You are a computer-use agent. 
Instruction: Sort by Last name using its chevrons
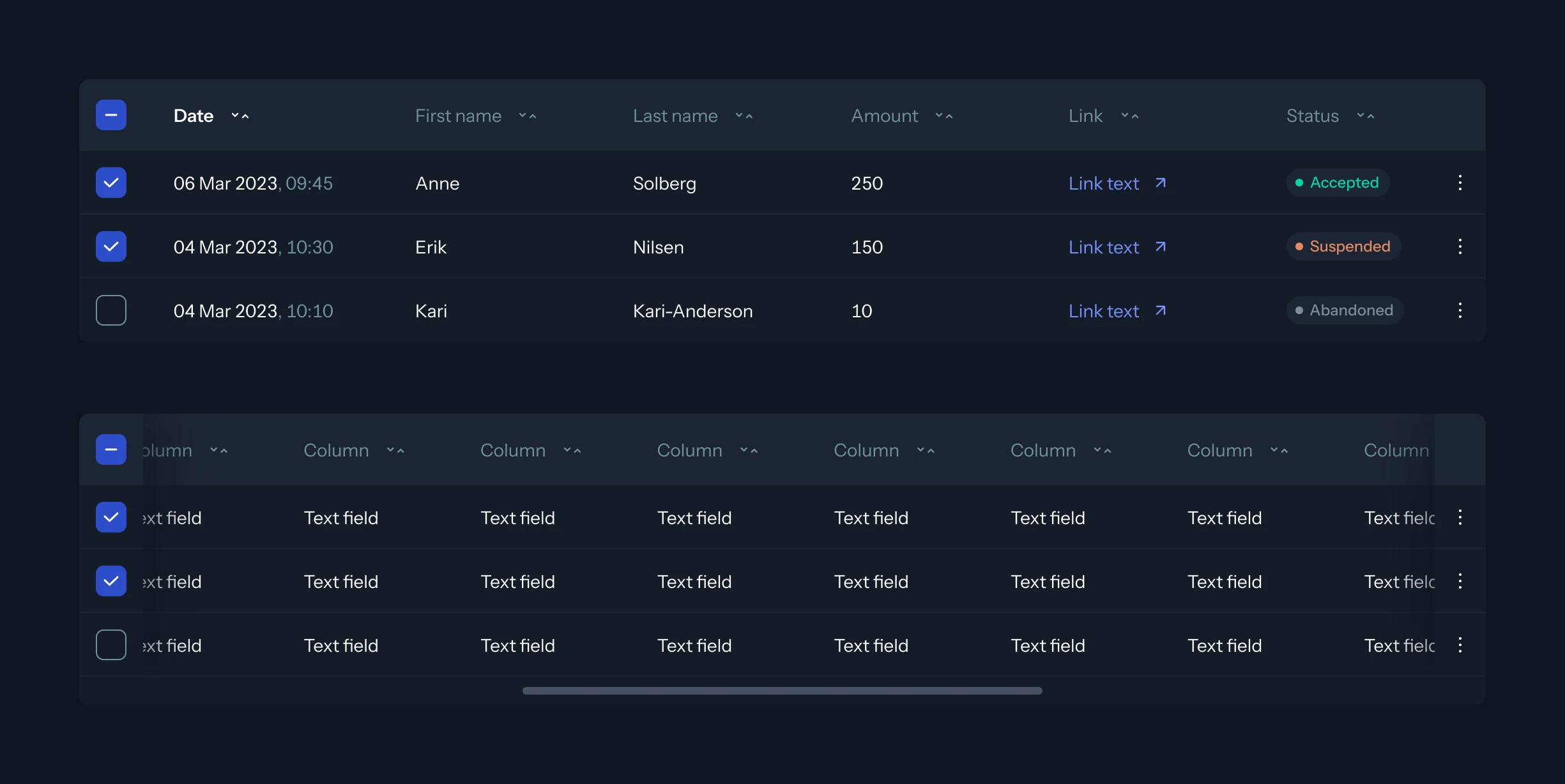click(x=744, y=116)
